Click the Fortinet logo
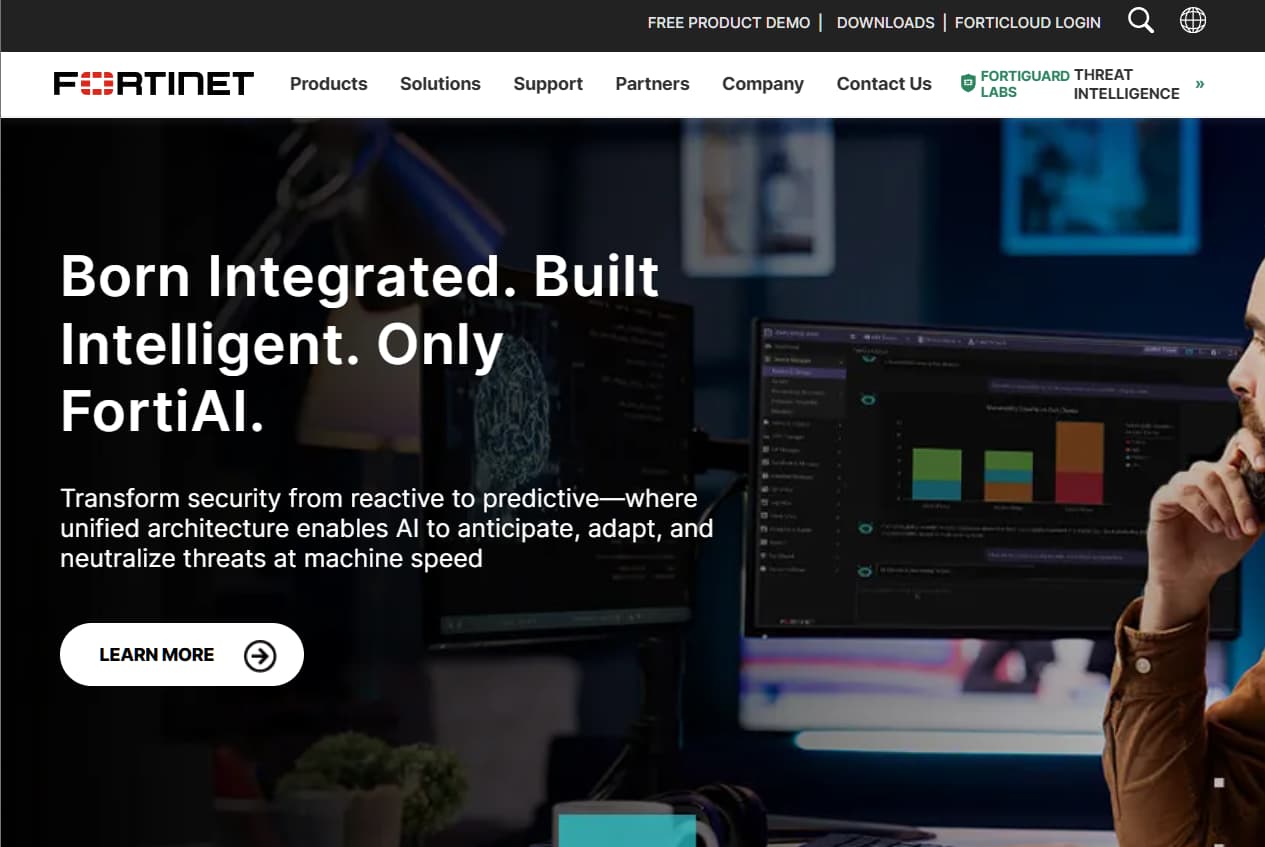This screenshot has width=1265, height=847. click(x=154, y=84)
